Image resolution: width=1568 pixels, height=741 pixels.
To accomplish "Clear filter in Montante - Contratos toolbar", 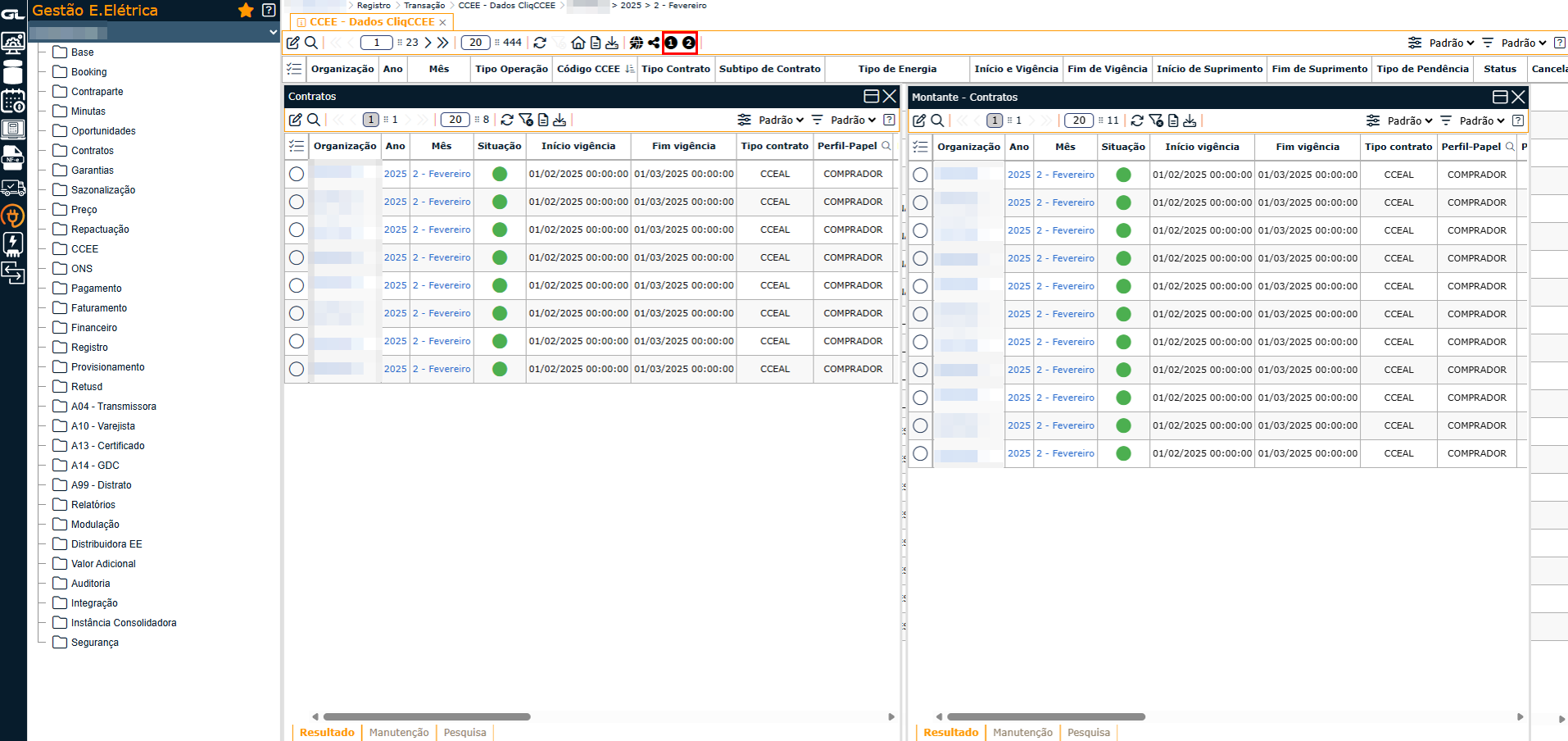I will [1156, 120].
